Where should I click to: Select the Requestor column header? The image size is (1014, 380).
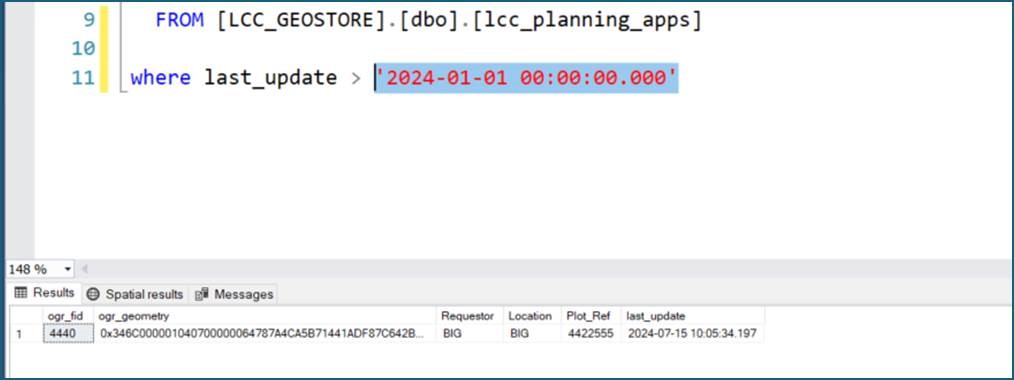click(470, 316)
